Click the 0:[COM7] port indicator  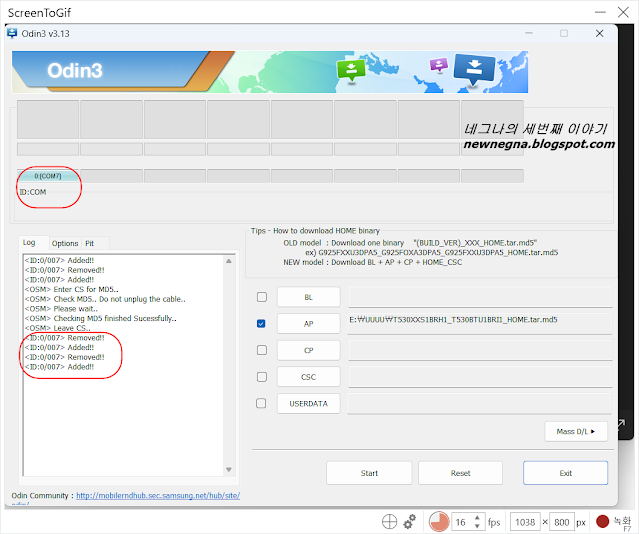point(48,176)
